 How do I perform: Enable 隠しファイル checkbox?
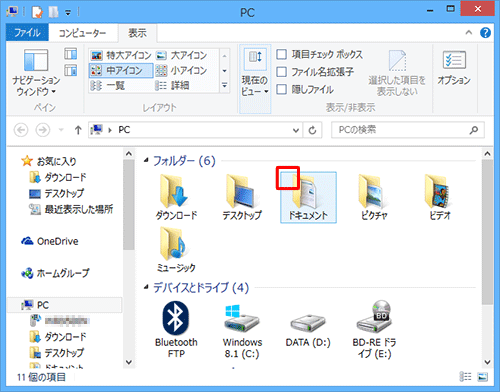[281, 89]
